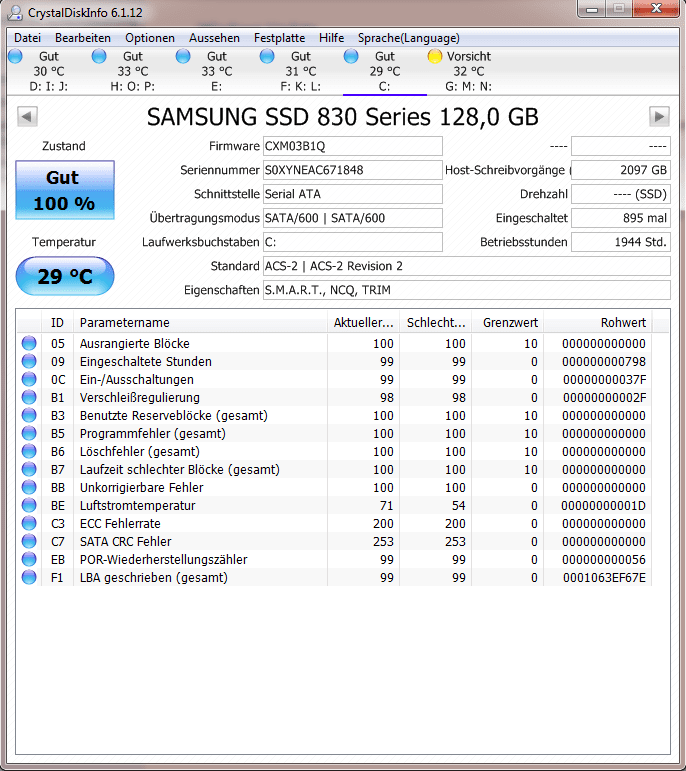686x771 pixels.
Task: Click the serial number field S0XYNEAC671848
Action: click(x=353, y=170)
